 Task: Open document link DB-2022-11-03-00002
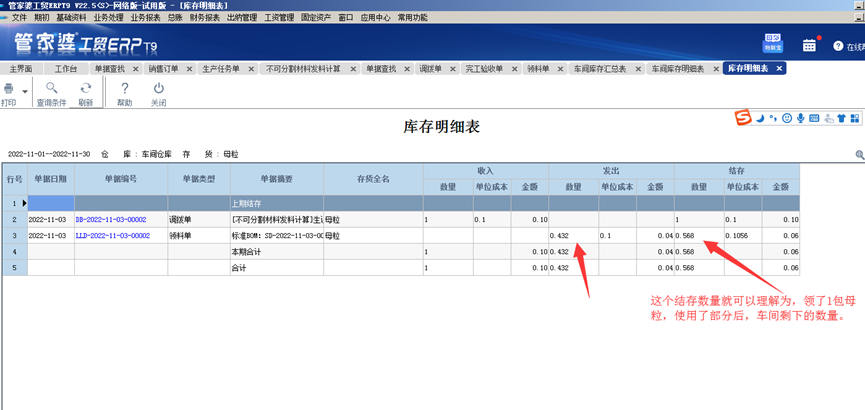110,220
